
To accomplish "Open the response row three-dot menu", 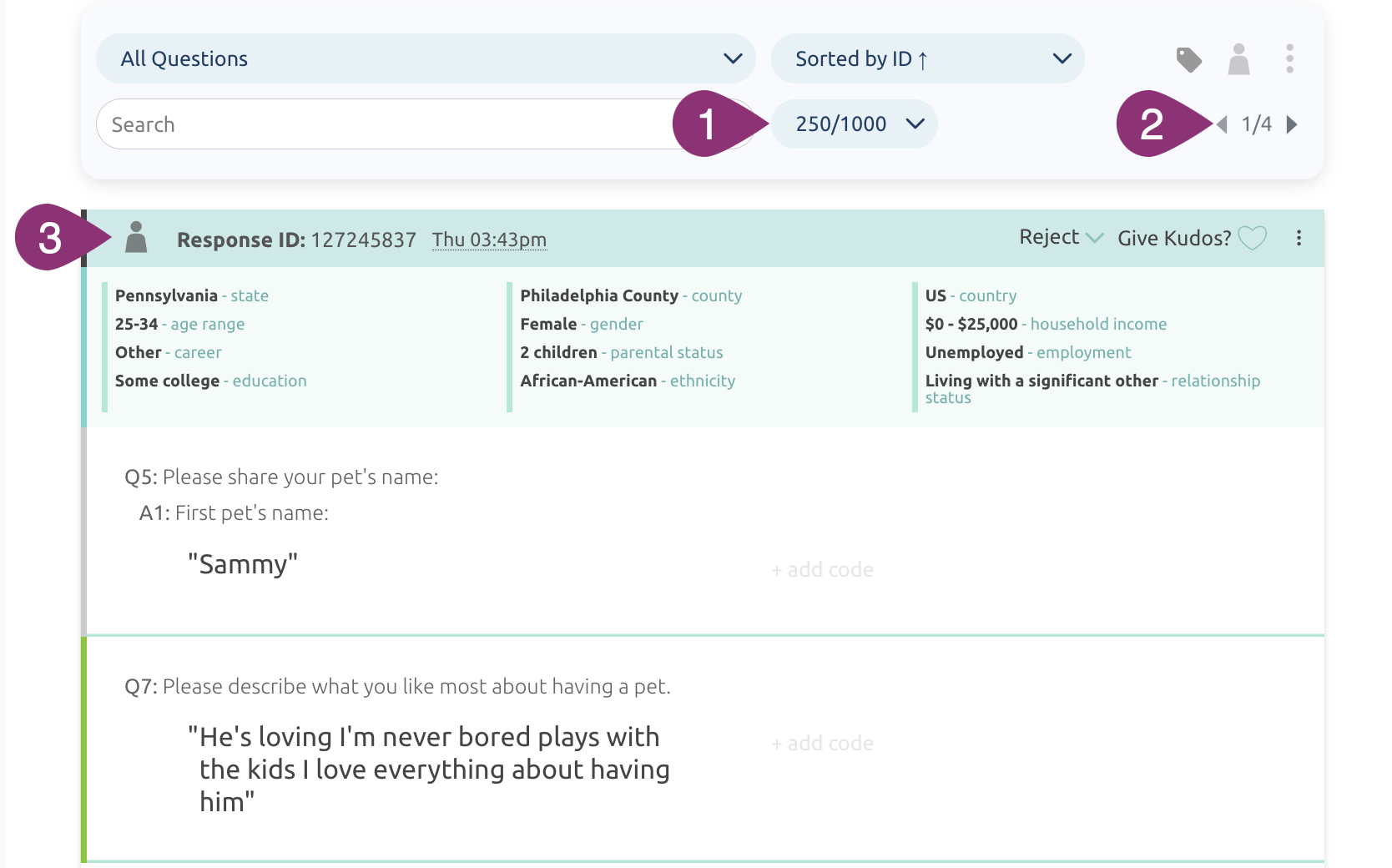I will click(x=1299, y=238).
